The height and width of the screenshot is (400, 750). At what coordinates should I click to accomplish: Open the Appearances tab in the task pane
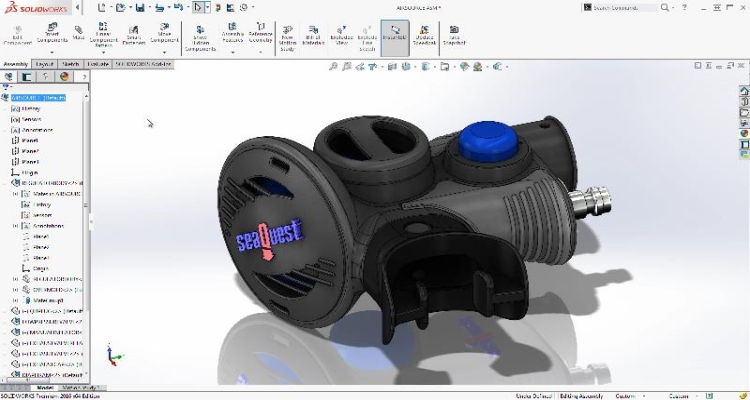744,133
